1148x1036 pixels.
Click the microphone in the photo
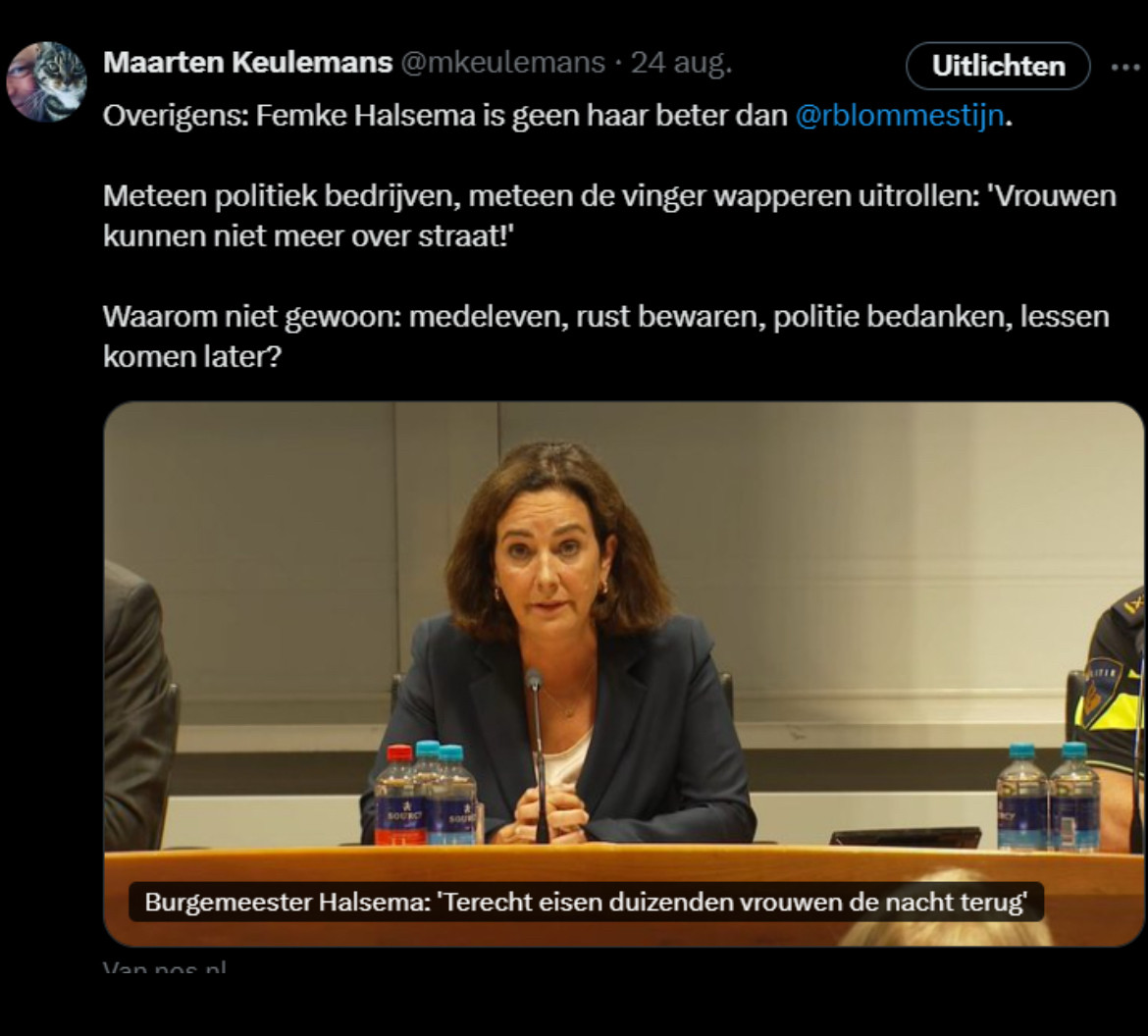[x=539, y=755]
